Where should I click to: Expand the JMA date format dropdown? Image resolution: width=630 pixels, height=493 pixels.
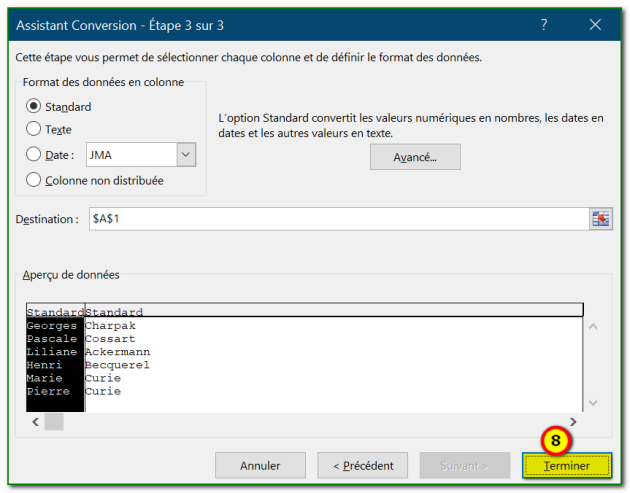tap(186, 154)
